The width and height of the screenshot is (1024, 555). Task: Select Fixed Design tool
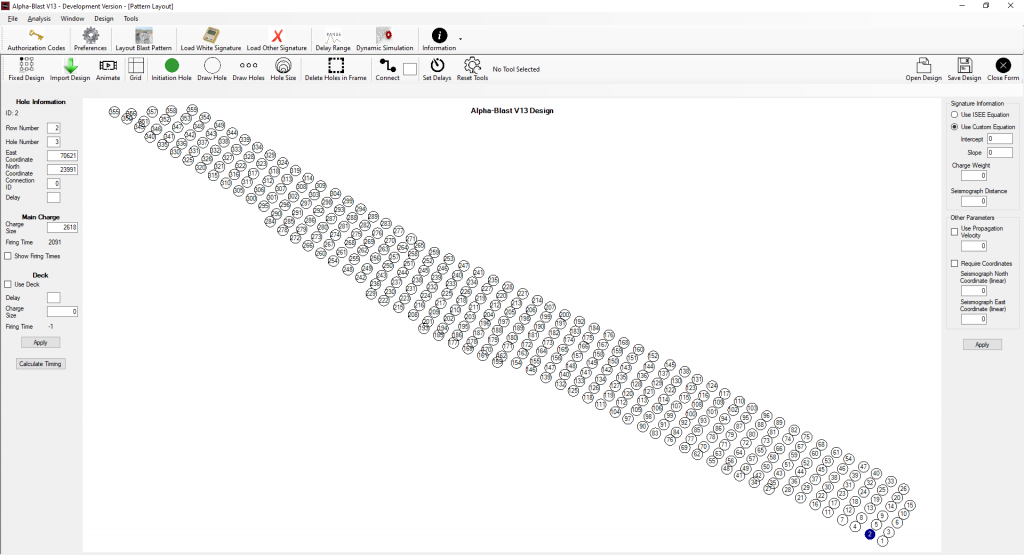[26, 69]
